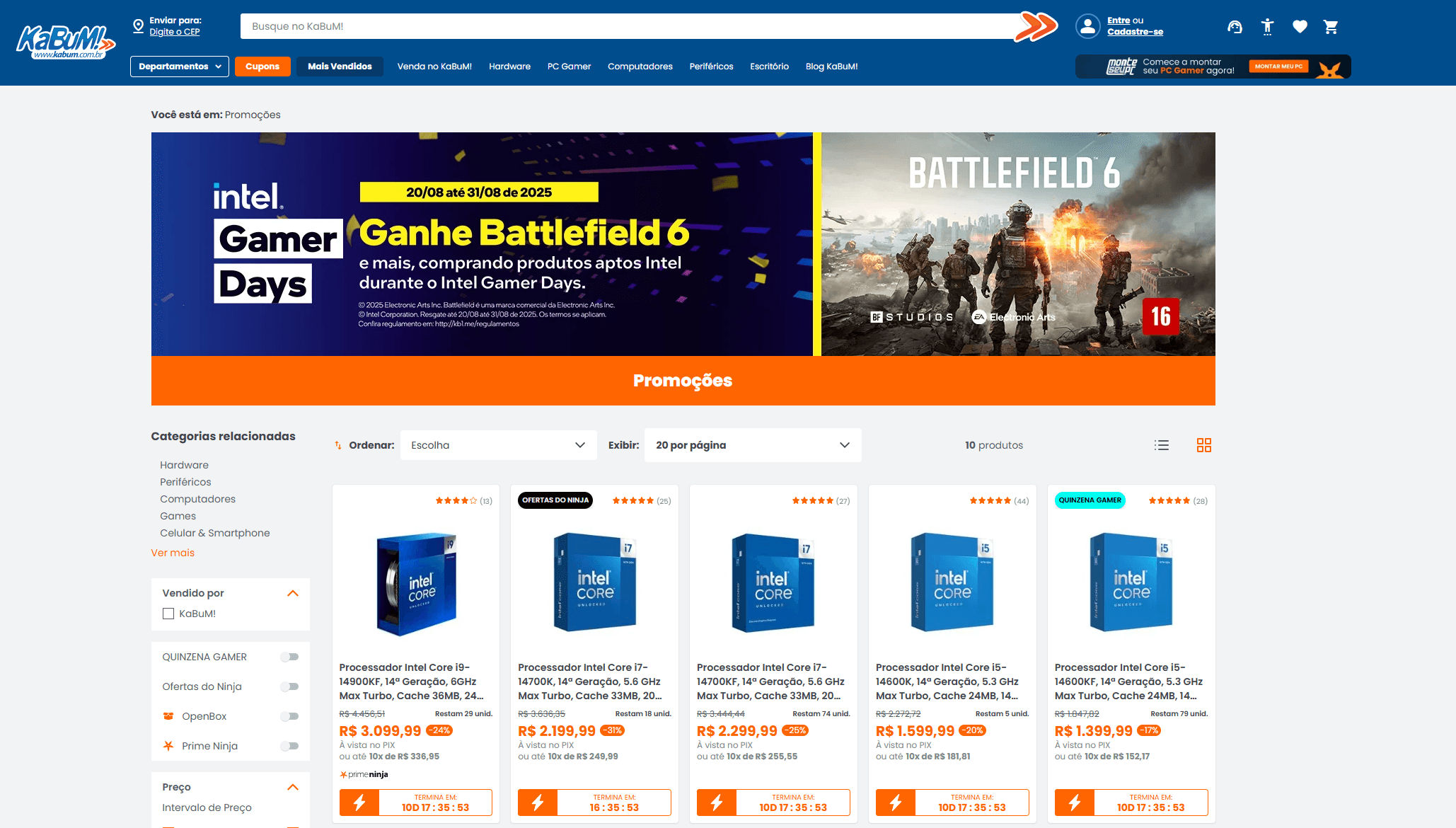Enable the OpenBox filter switch

pyautogui.click(x=289, y=716)
